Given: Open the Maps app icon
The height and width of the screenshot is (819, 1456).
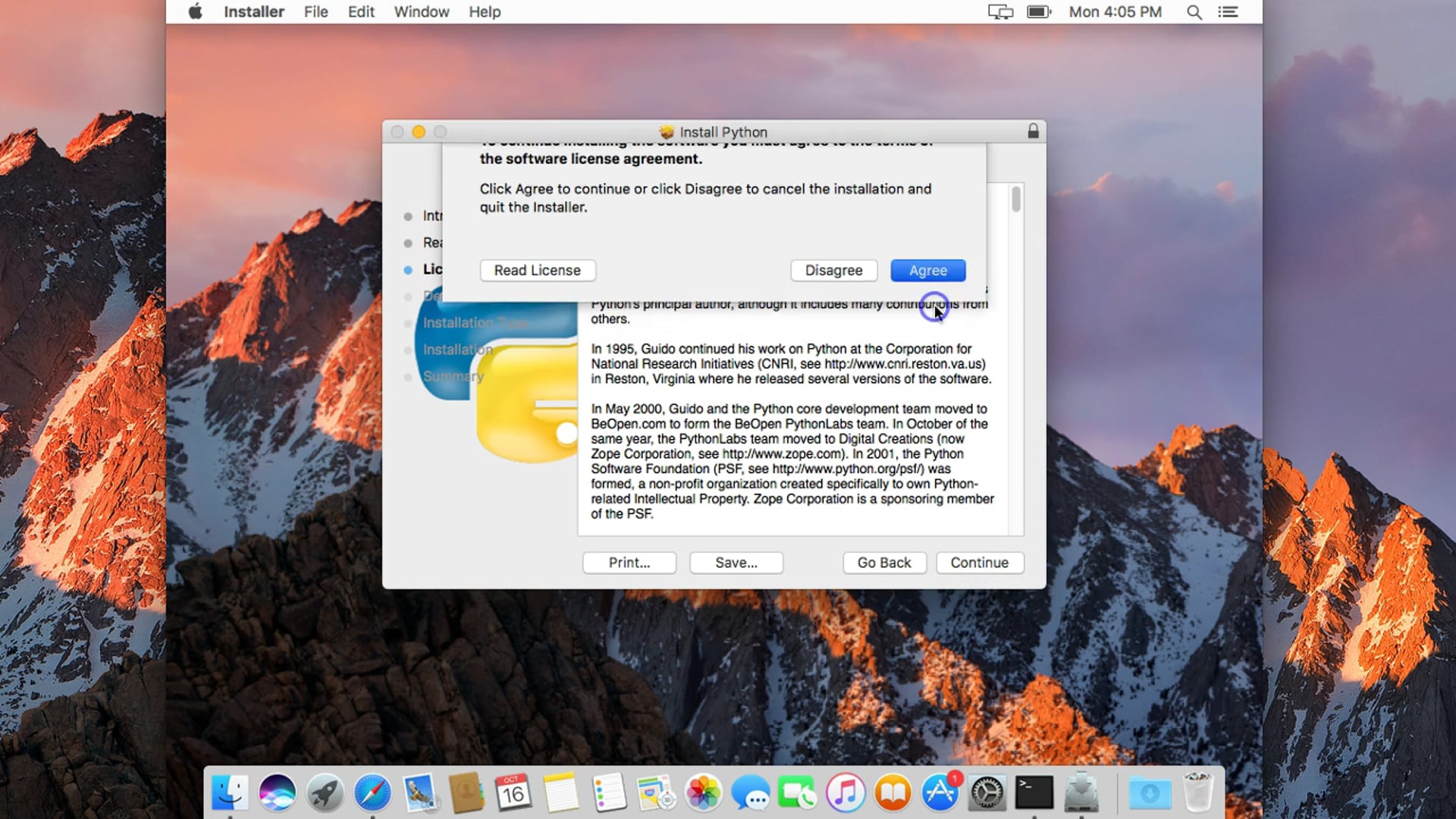Looking at the screenshot, I should tap(656, 792).
